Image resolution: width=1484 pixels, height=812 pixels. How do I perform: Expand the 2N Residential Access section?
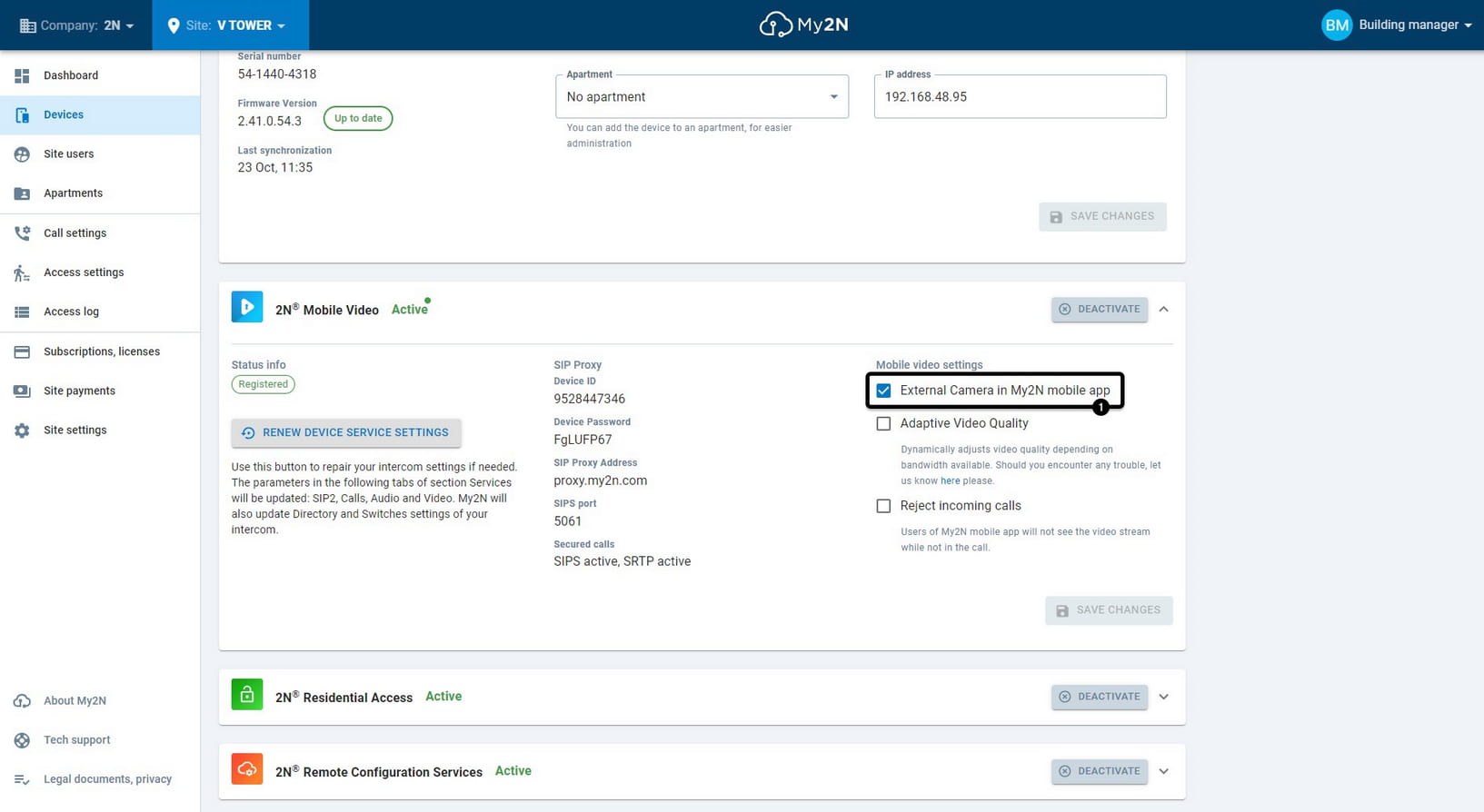(x=1163, y=697)
